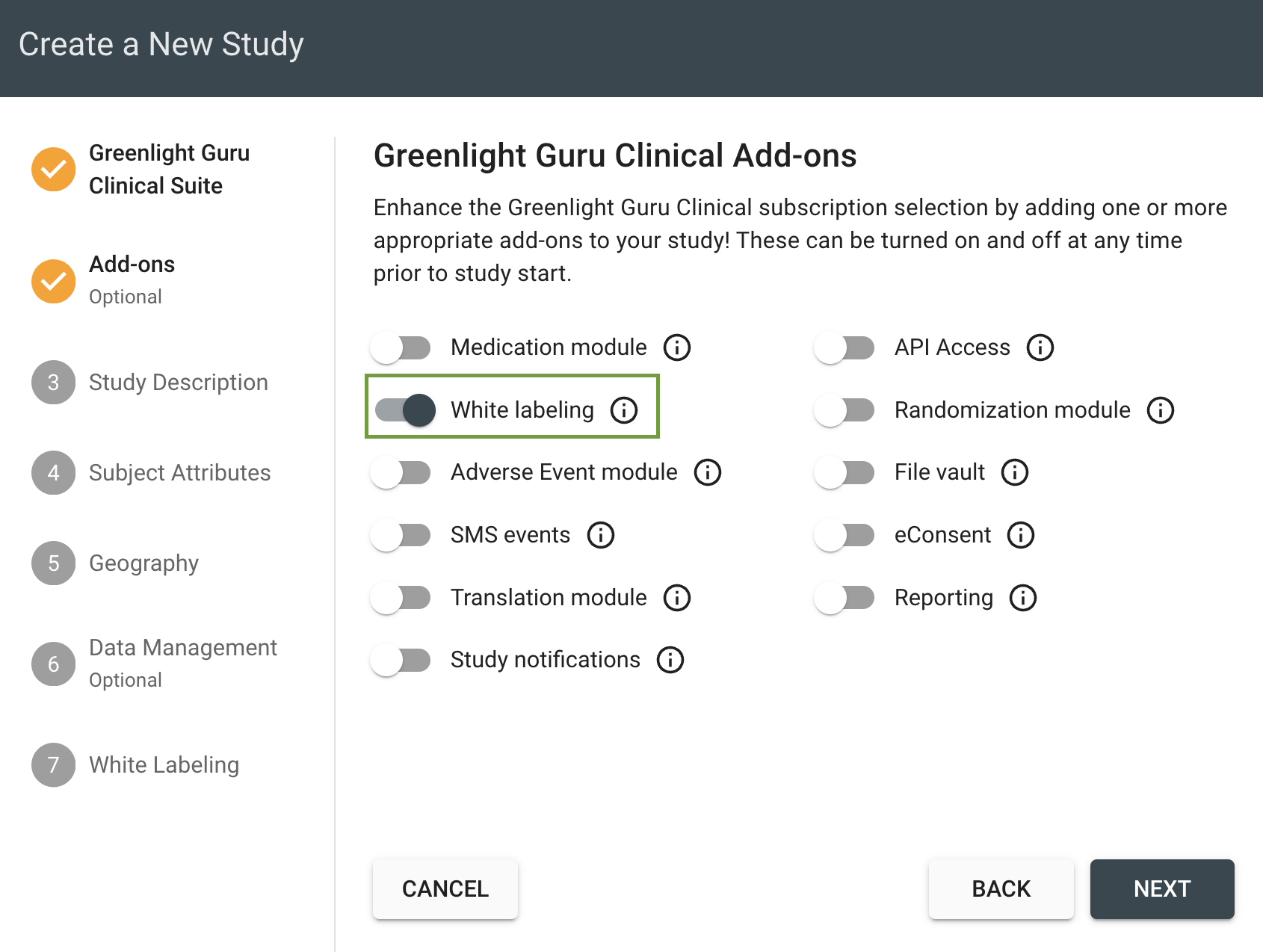
Task: Click Optional text under Data Management
Action: pos(126,681)
